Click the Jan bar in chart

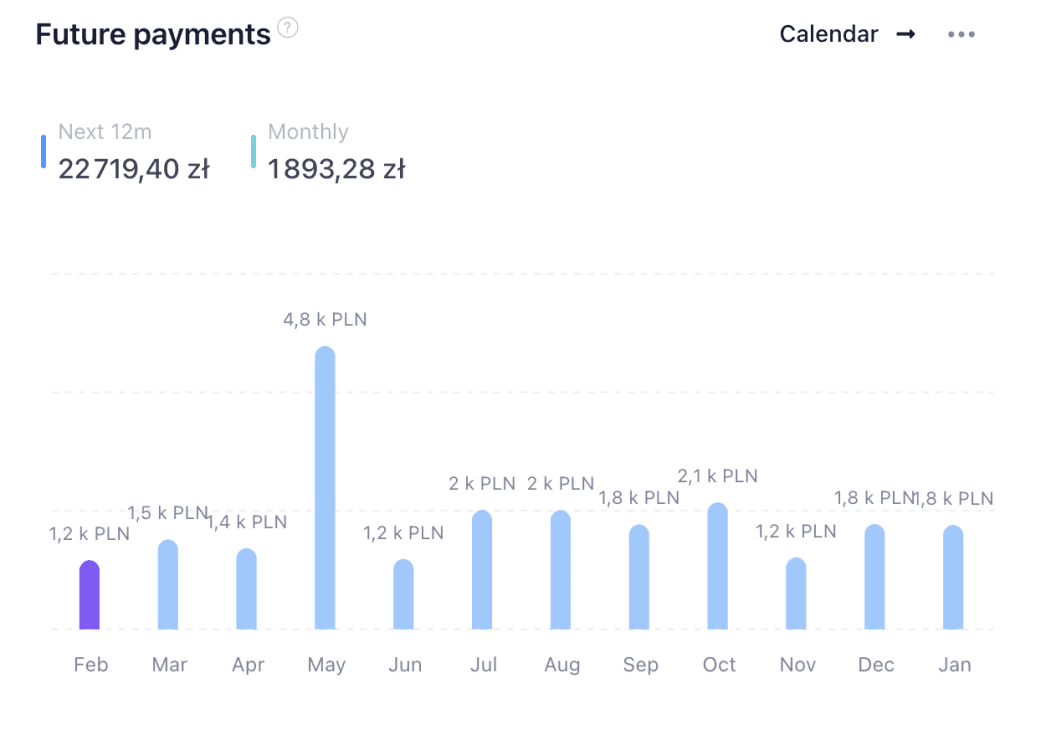(953, 577)
